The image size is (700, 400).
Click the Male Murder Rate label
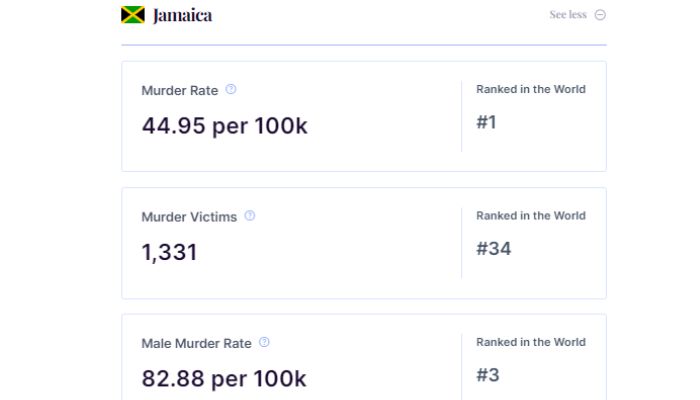(x=196, y=343)
